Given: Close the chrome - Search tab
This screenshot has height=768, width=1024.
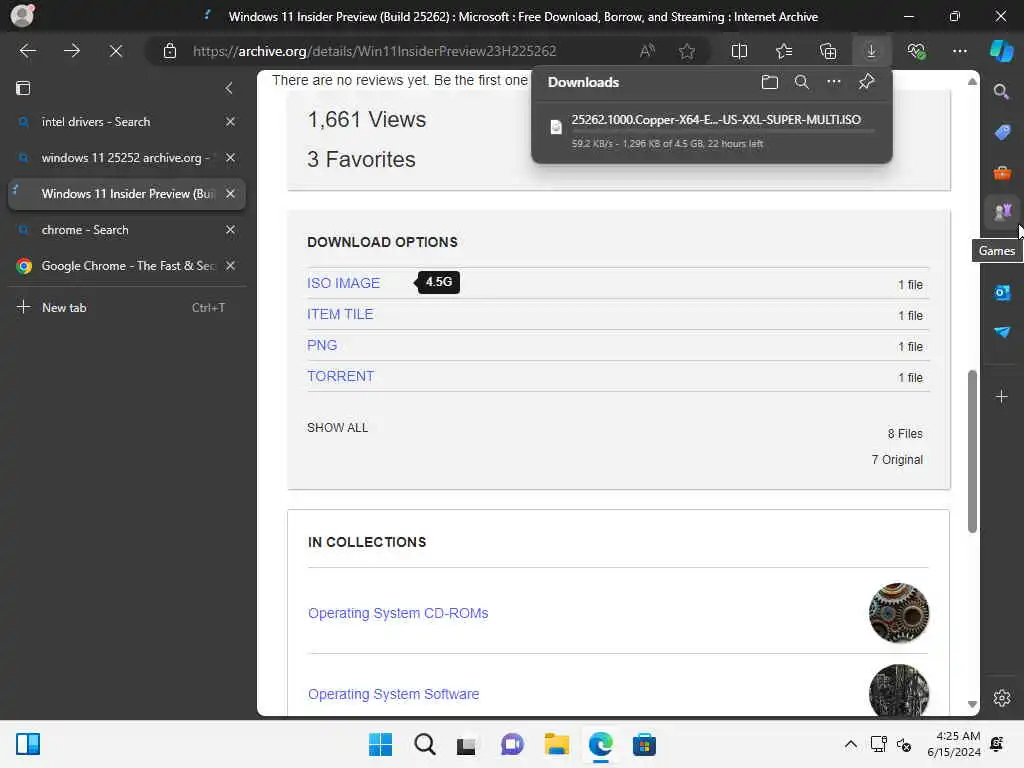Looking at the screenshot, I should tap(231, 230).
